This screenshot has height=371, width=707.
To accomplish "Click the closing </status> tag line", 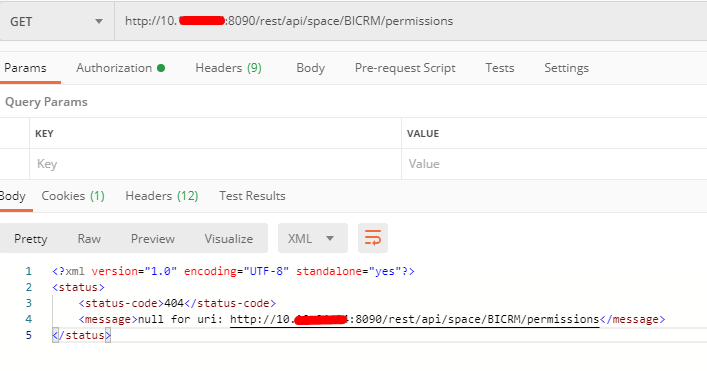I will (x=82, y=335).
